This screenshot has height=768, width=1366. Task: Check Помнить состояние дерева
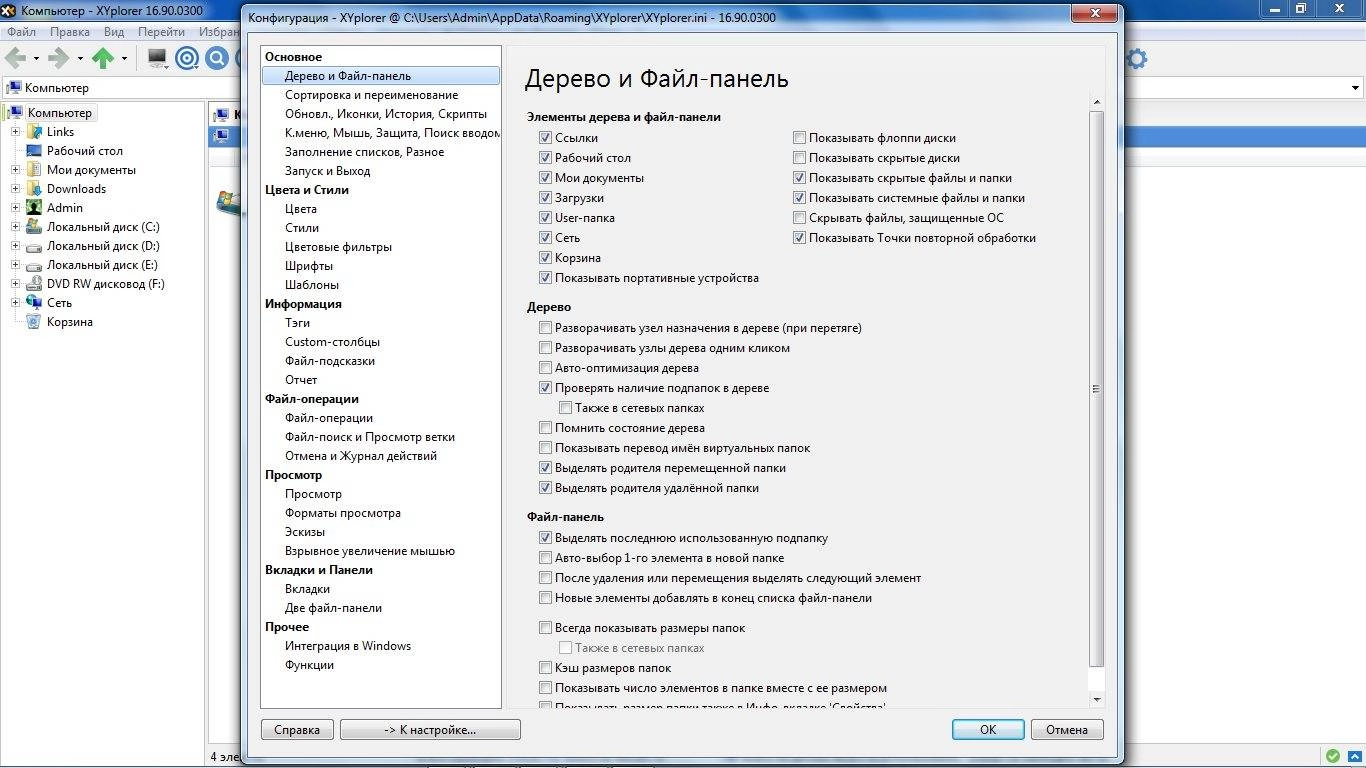pyautogui.click(x=545, y=428)
